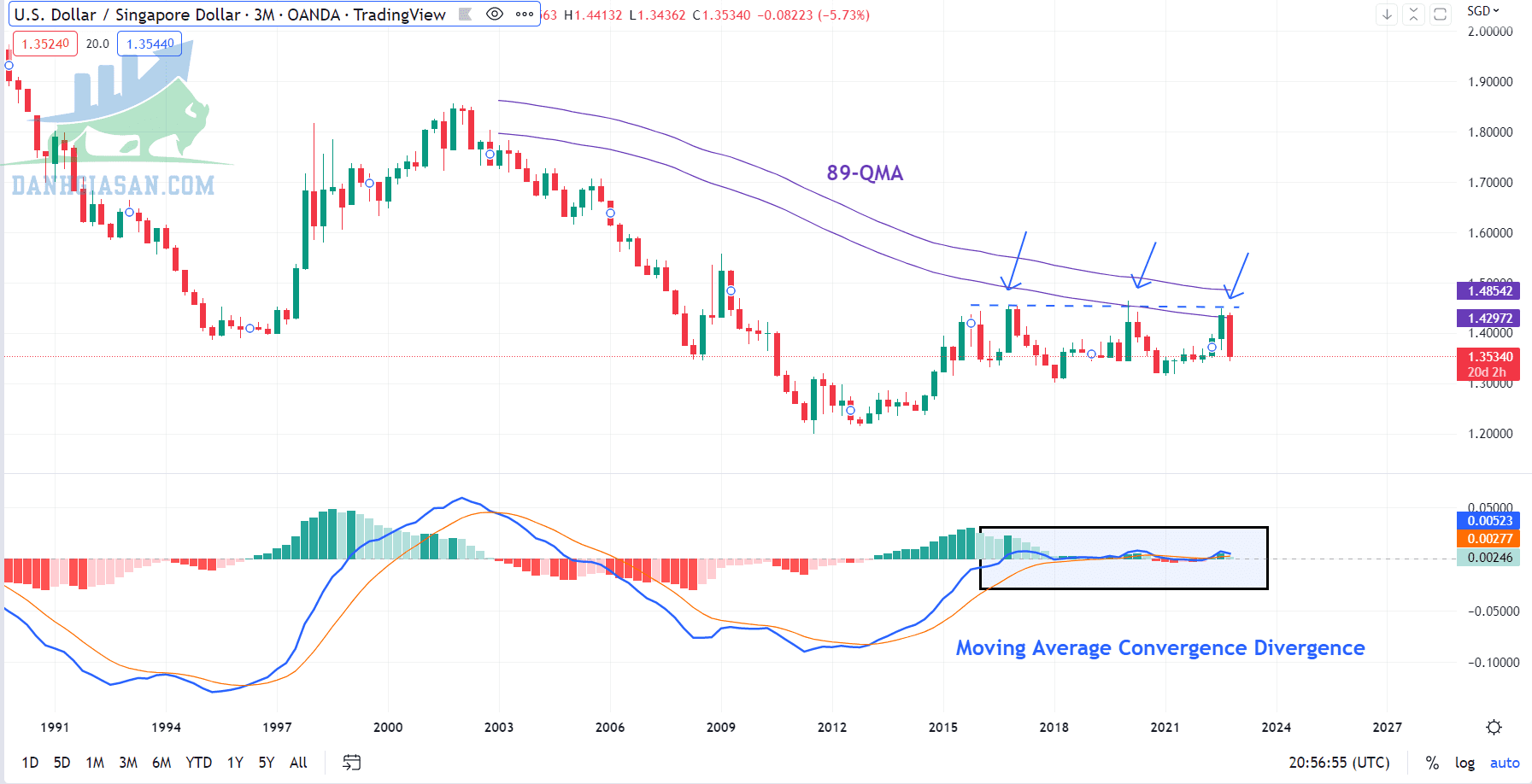This screenshot has width=1532, height=784.
Task: Select the 1Y date range
Action: click(x=235, y=762)
